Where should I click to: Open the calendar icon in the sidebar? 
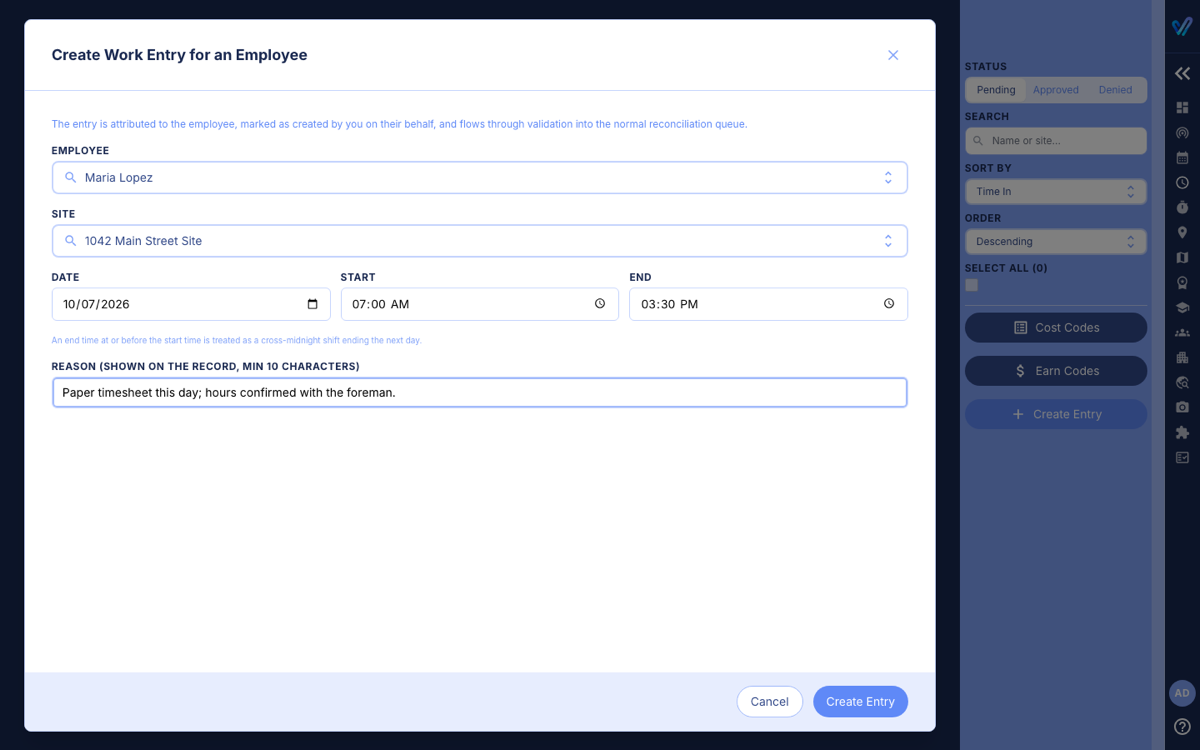(x=1182, y=158)
